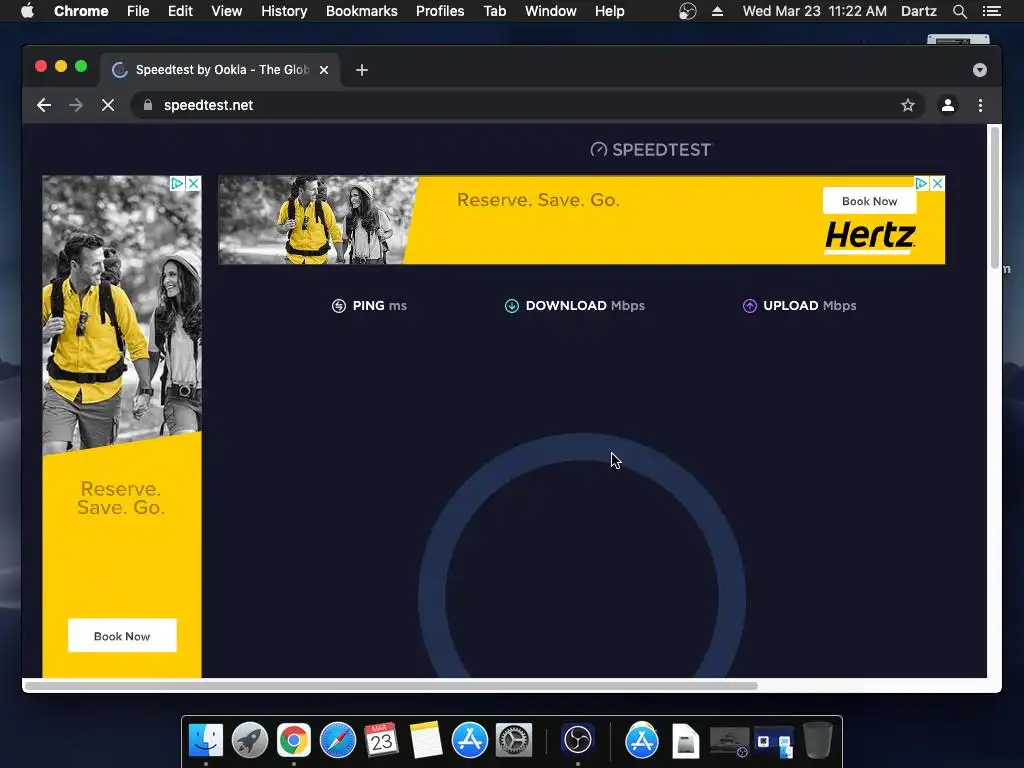
Task: Open the View menu
Action: click(x=227, y=11)
